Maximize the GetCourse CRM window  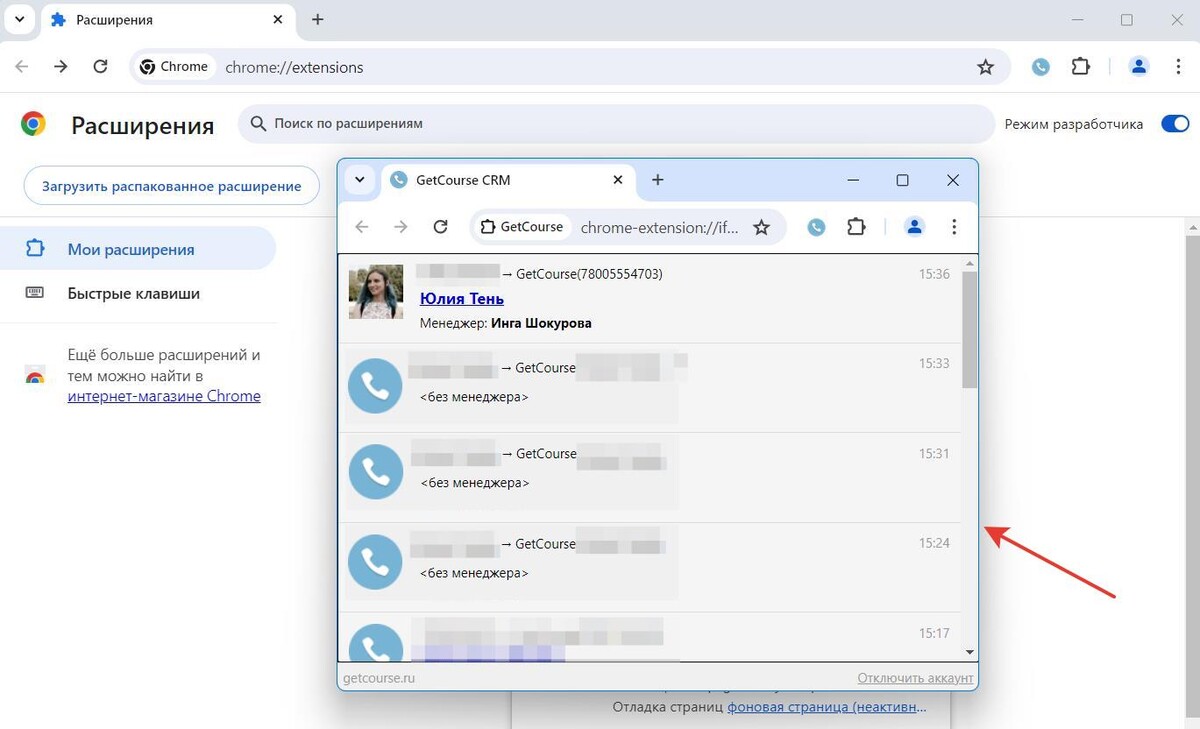902,180
